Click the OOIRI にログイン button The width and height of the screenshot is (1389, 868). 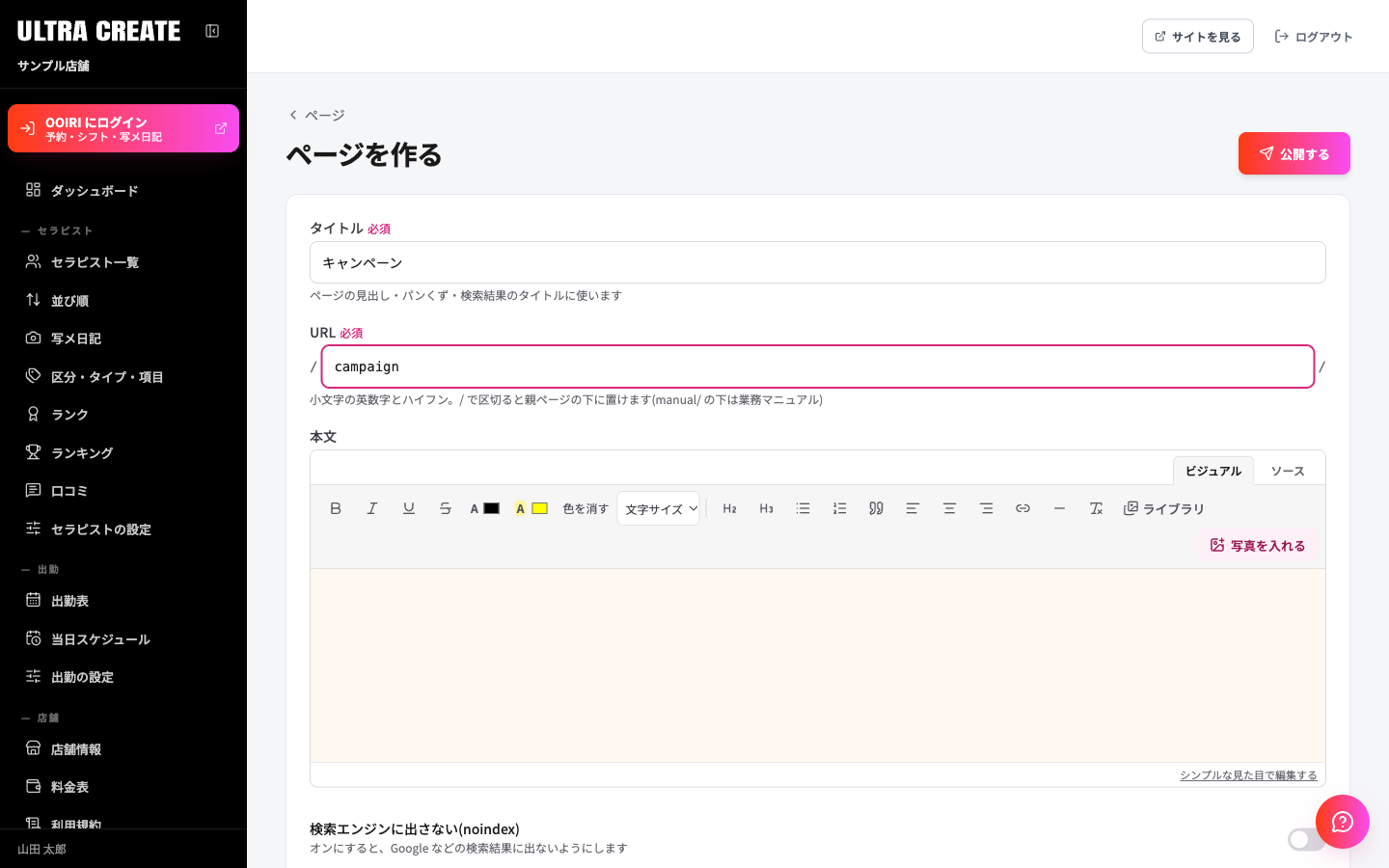[123, 128]
